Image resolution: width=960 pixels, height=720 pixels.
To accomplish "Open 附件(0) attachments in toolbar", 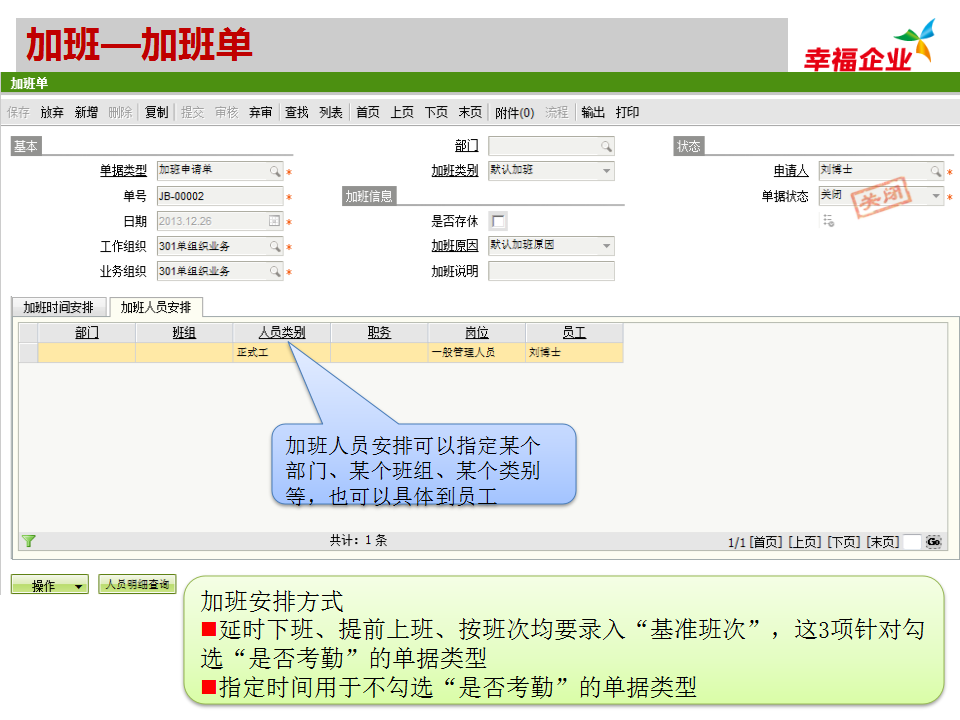I will point(514,112).
